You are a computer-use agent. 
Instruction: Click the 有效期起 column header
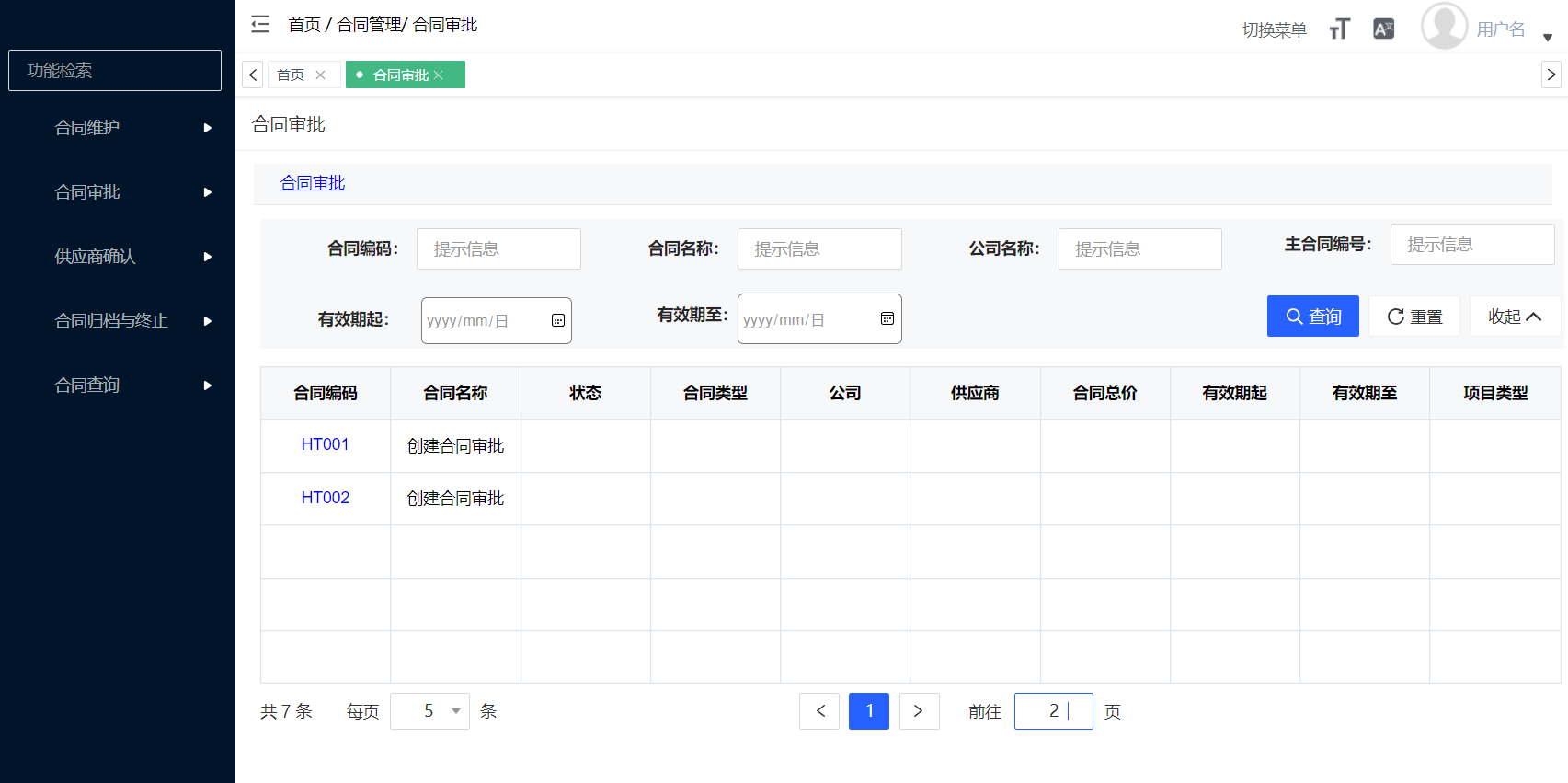(x=1235, y=393)
